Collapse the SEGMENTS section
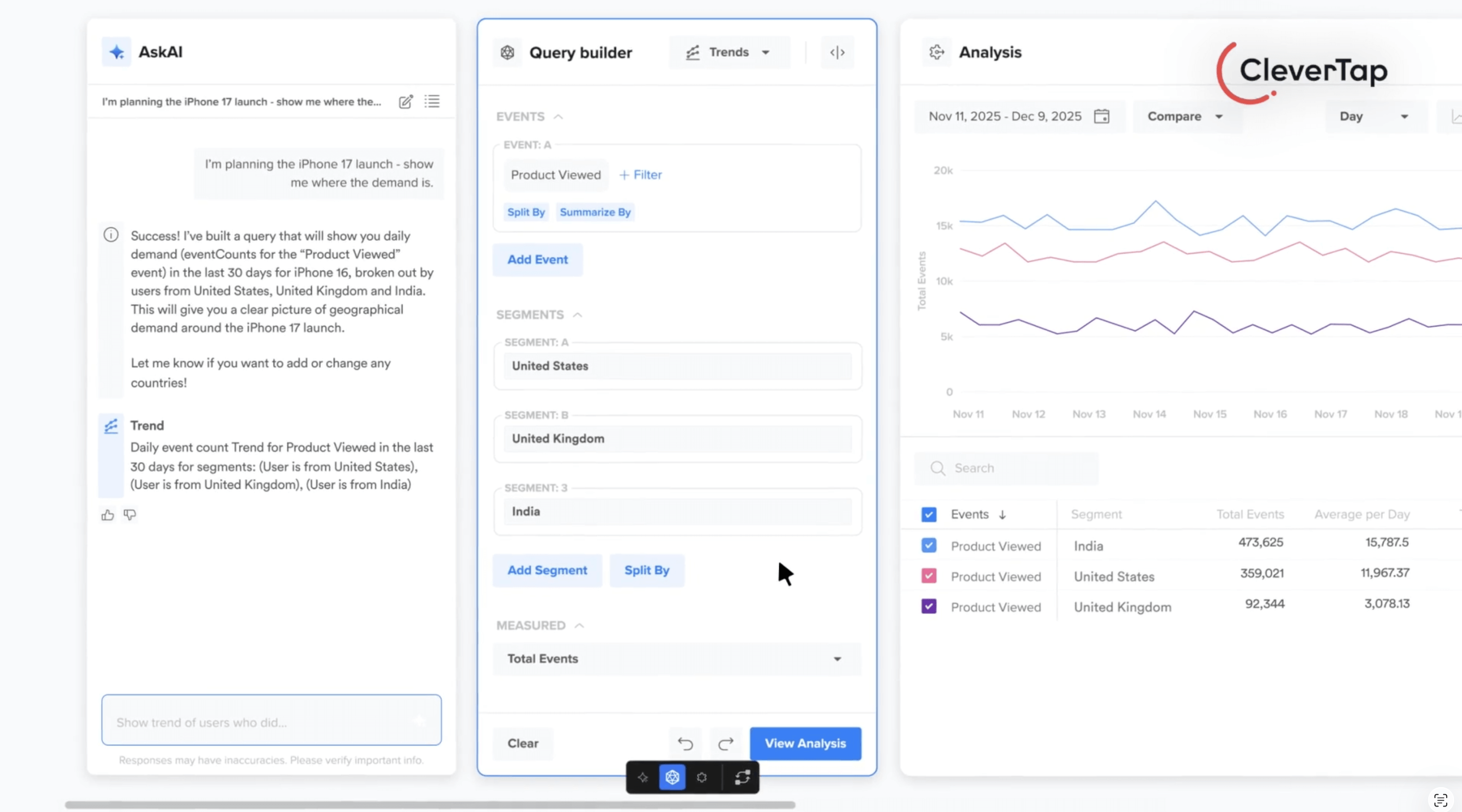Viewport: 1462px width, 812px height. click(578, 315)
